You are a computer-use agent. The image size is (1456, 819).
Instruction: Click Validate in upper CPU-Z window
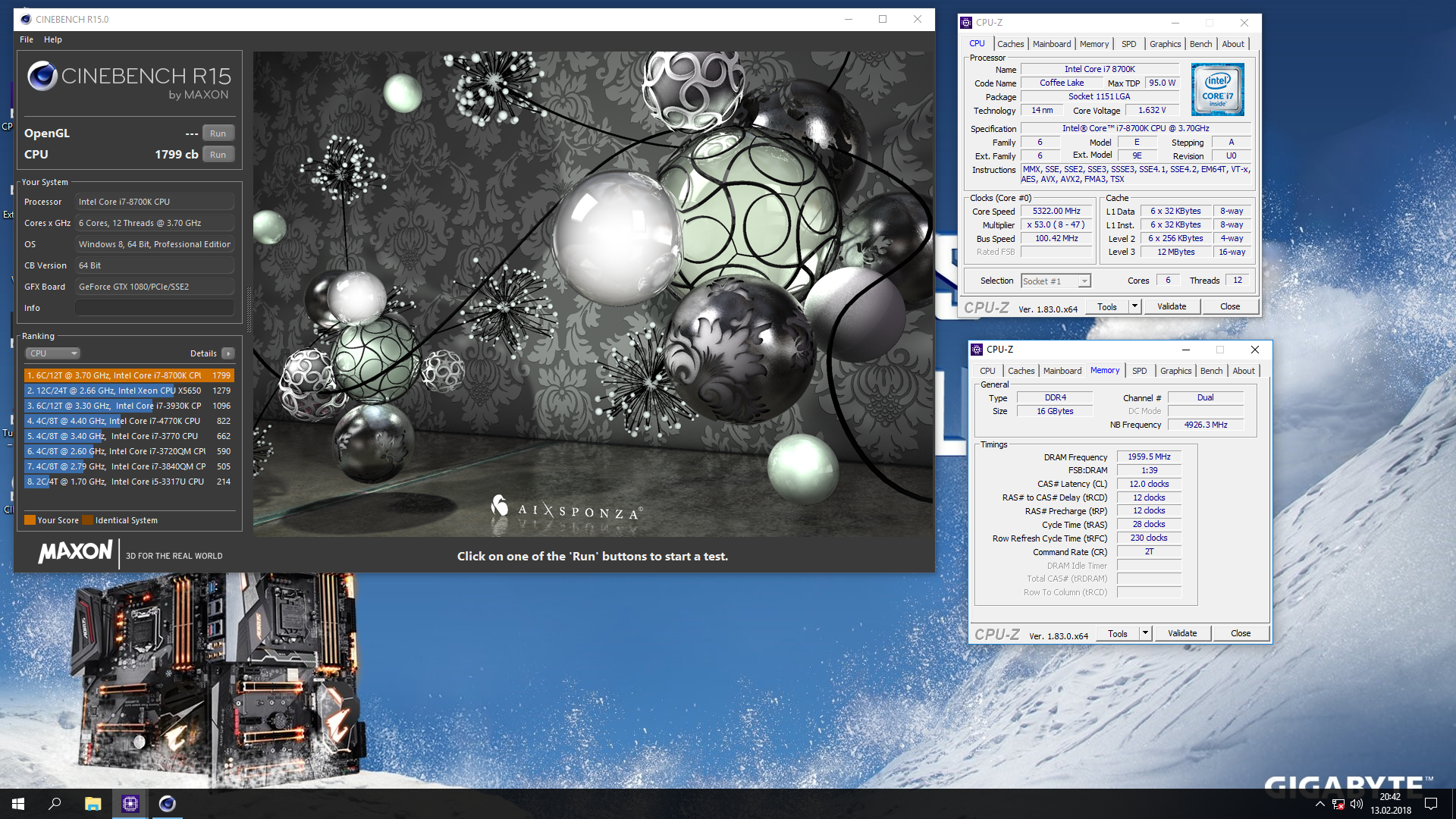(1172, 307)
